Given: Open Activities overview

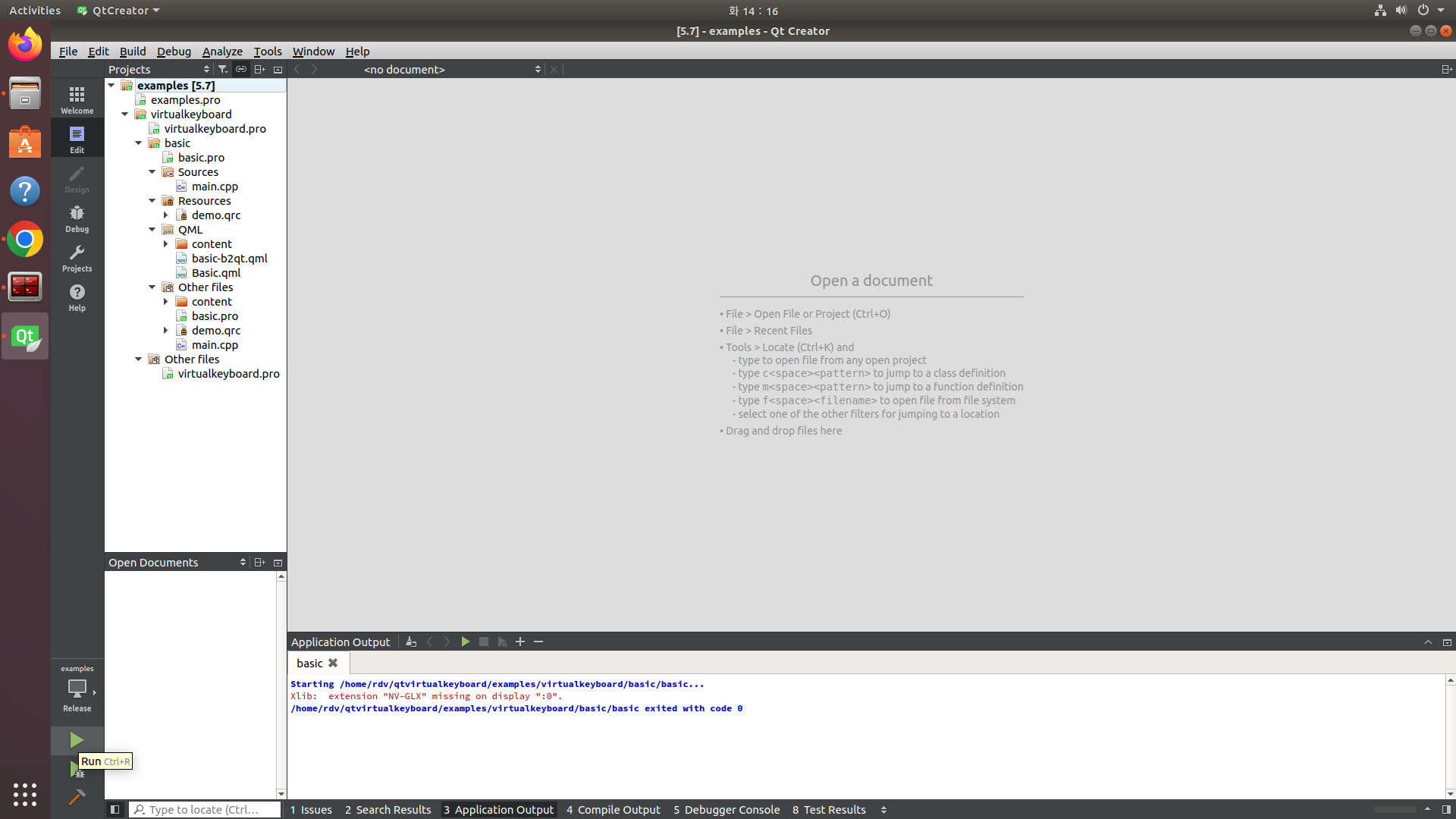Looking at the screenshot, I should (35, 11).
